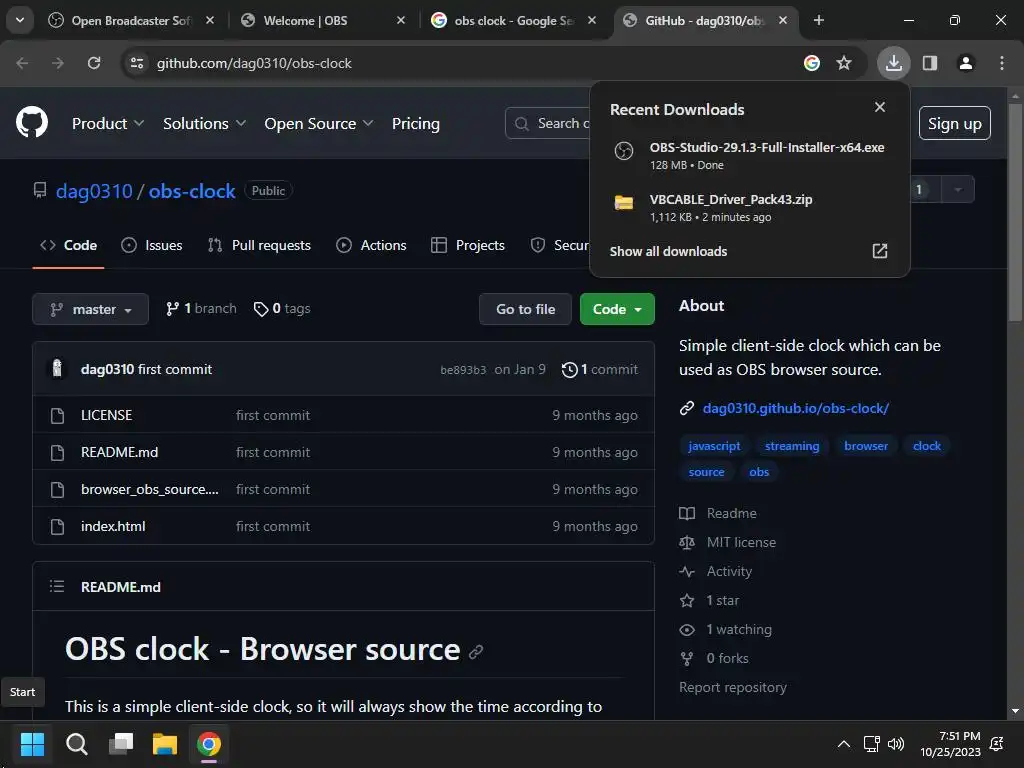Image resolution: width=1024 pixels, height=768 pixels.
Task: Open File Explorer from taskbar
Action: [165, 744]
